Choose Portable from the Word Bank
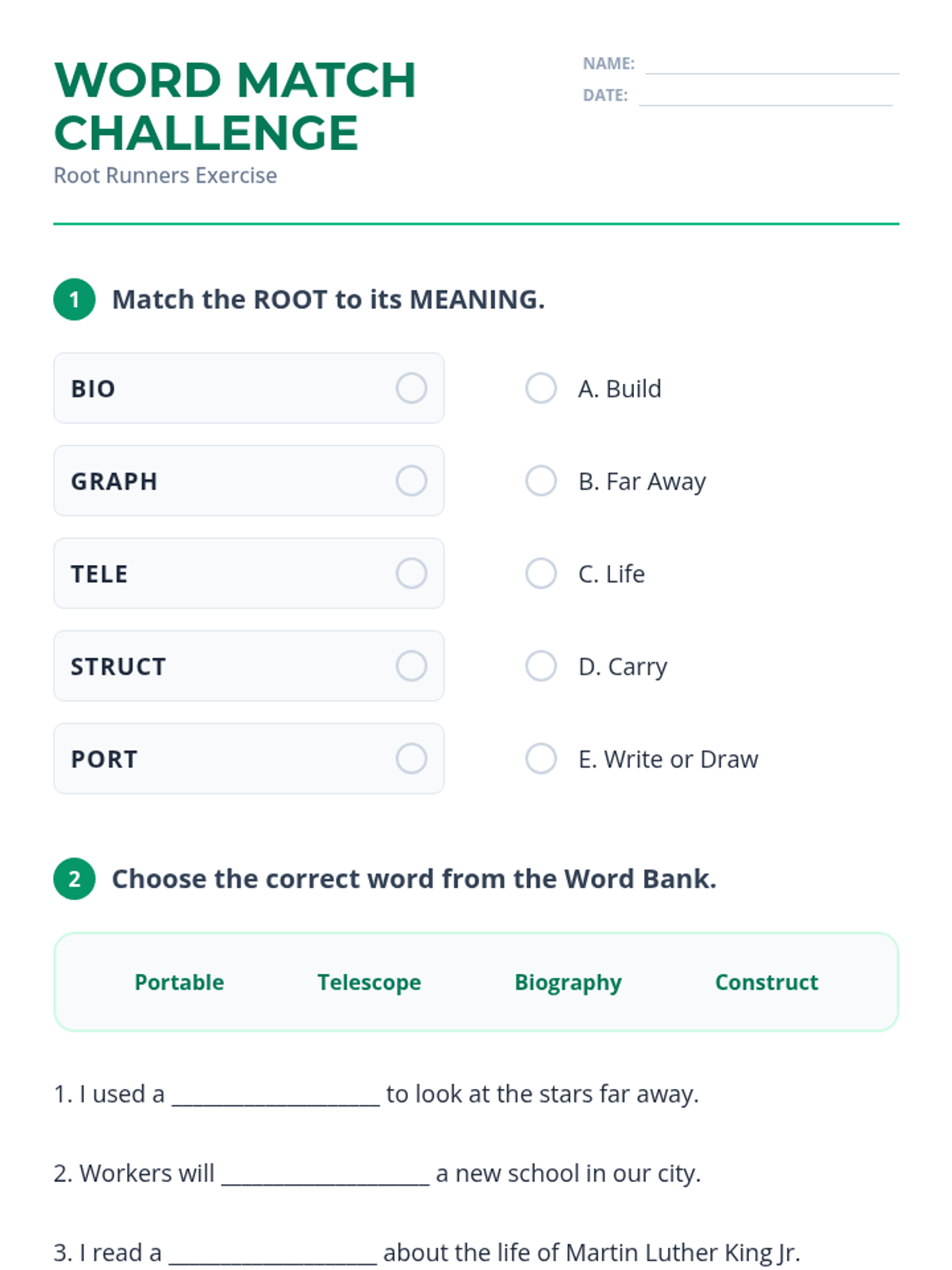This screenshot has width=952, height=1270. 179,982
